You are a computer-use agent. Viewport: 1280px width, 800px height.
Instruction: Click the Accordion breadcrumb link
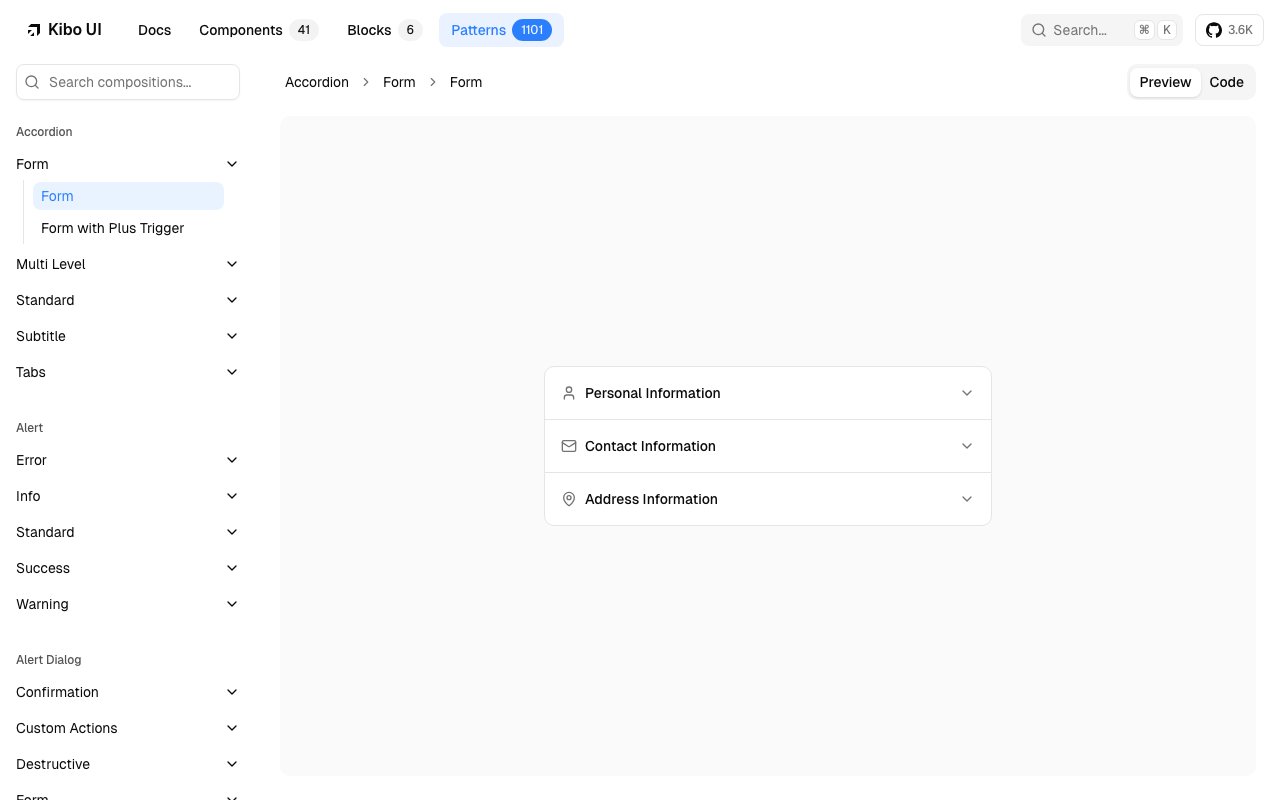[x=317, y=82]
